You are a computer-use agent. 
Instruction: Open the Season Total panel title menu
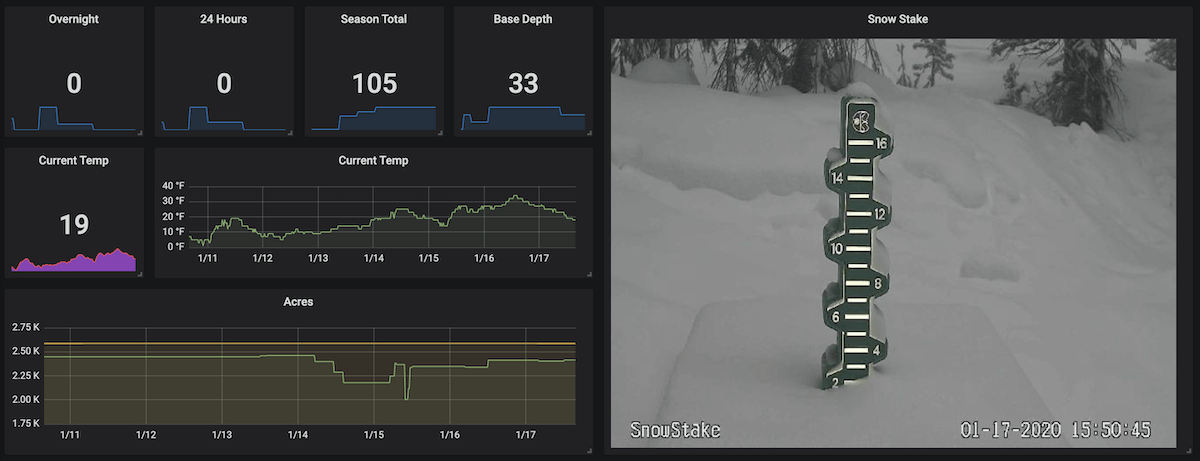[374, 20]
